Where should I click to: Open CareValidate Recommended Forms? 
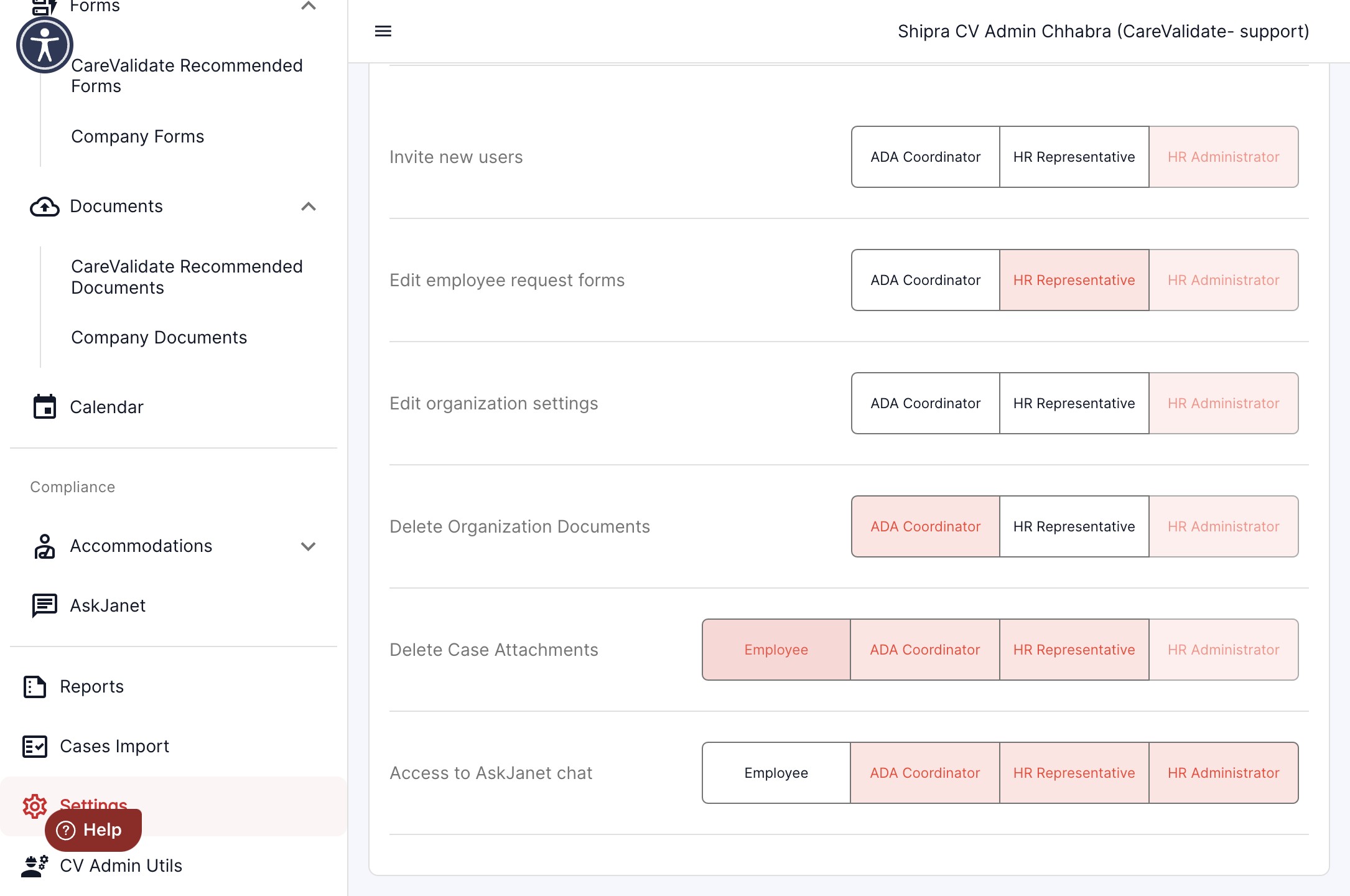pos(187,76)
